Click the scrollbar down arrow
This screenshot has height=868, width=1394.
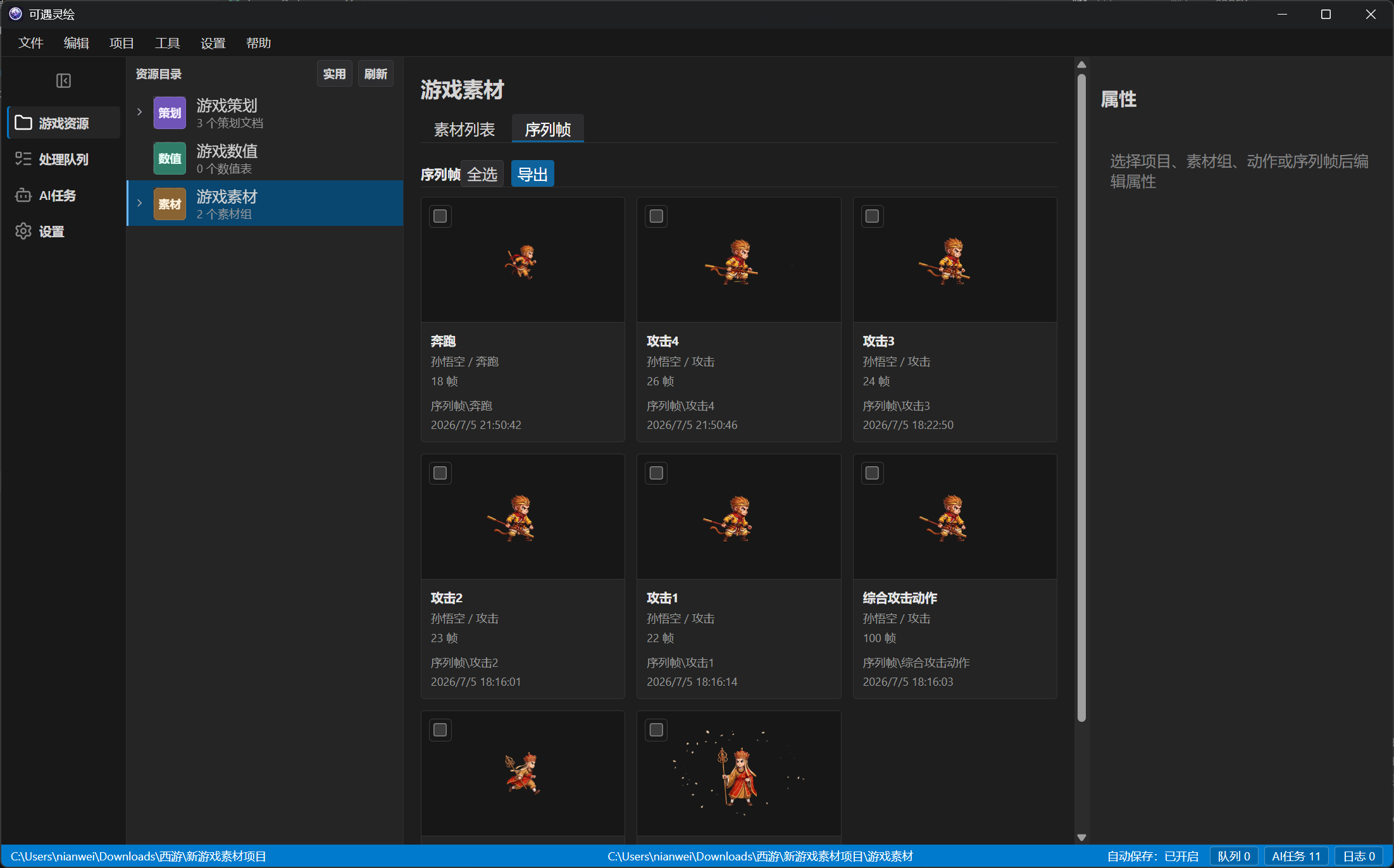click(1081, 837)
